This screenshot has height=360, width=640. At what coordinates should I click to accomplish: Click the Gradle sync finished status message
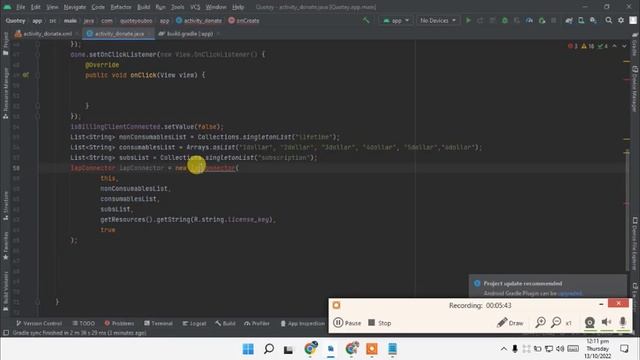(80, 333)
